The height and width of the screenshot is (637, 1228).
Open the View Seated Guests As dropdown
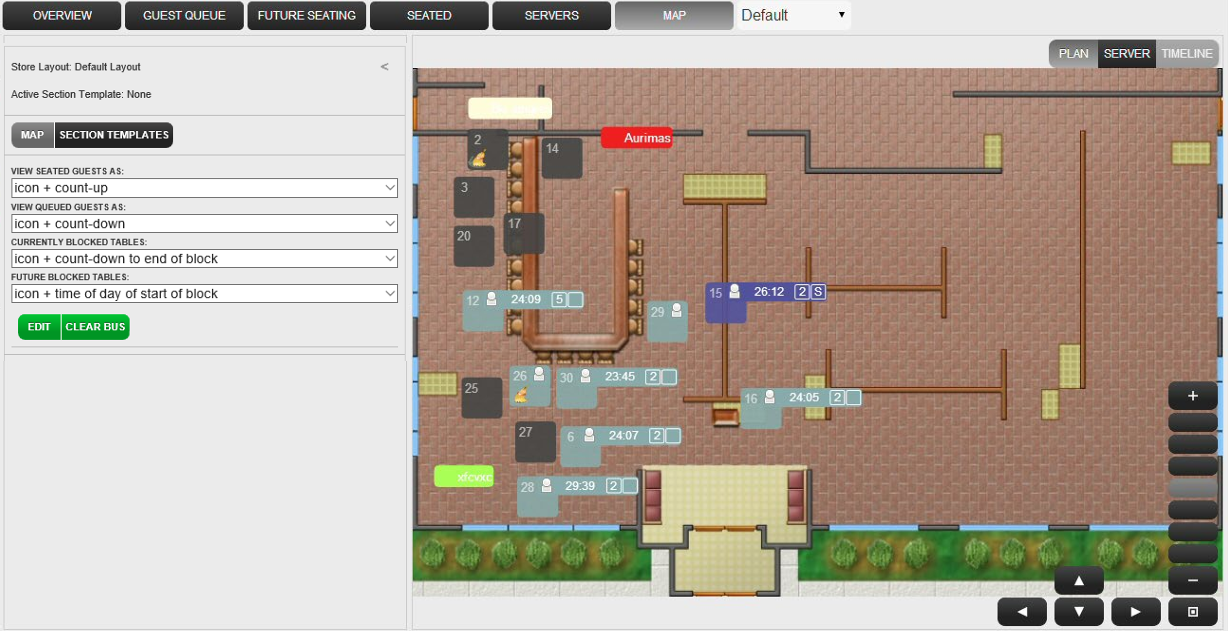pyautogui.click(x=204, y=188)
